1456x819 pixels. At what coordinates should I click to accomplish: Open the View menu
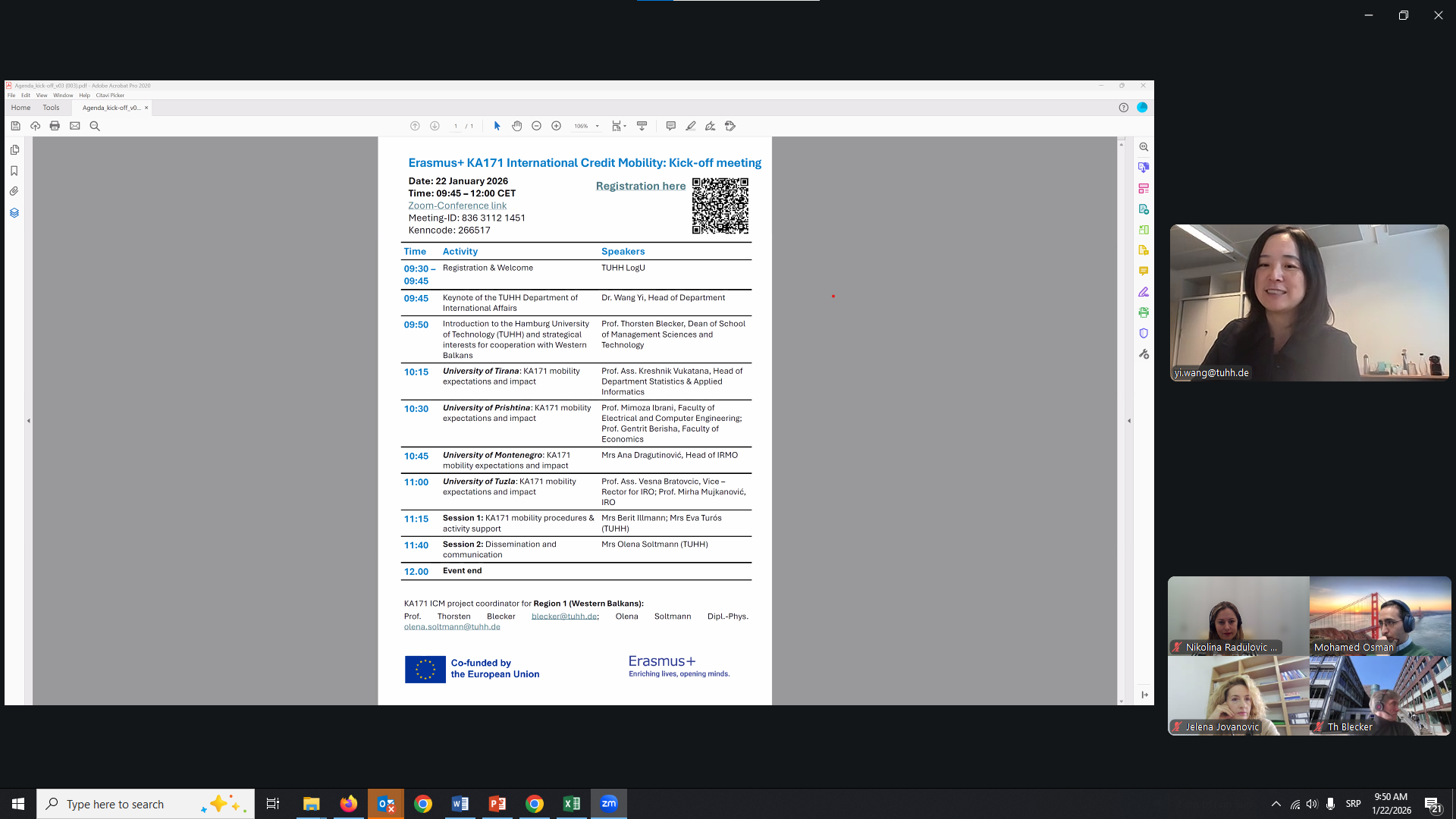[x=42, y=96]
